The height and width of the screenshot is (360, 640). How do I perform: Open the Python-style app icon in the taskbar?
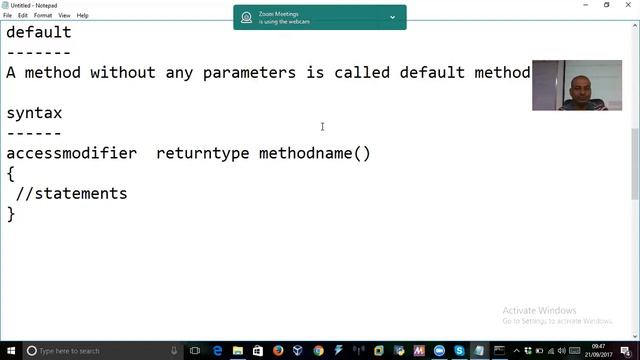(x=399, y=351)
